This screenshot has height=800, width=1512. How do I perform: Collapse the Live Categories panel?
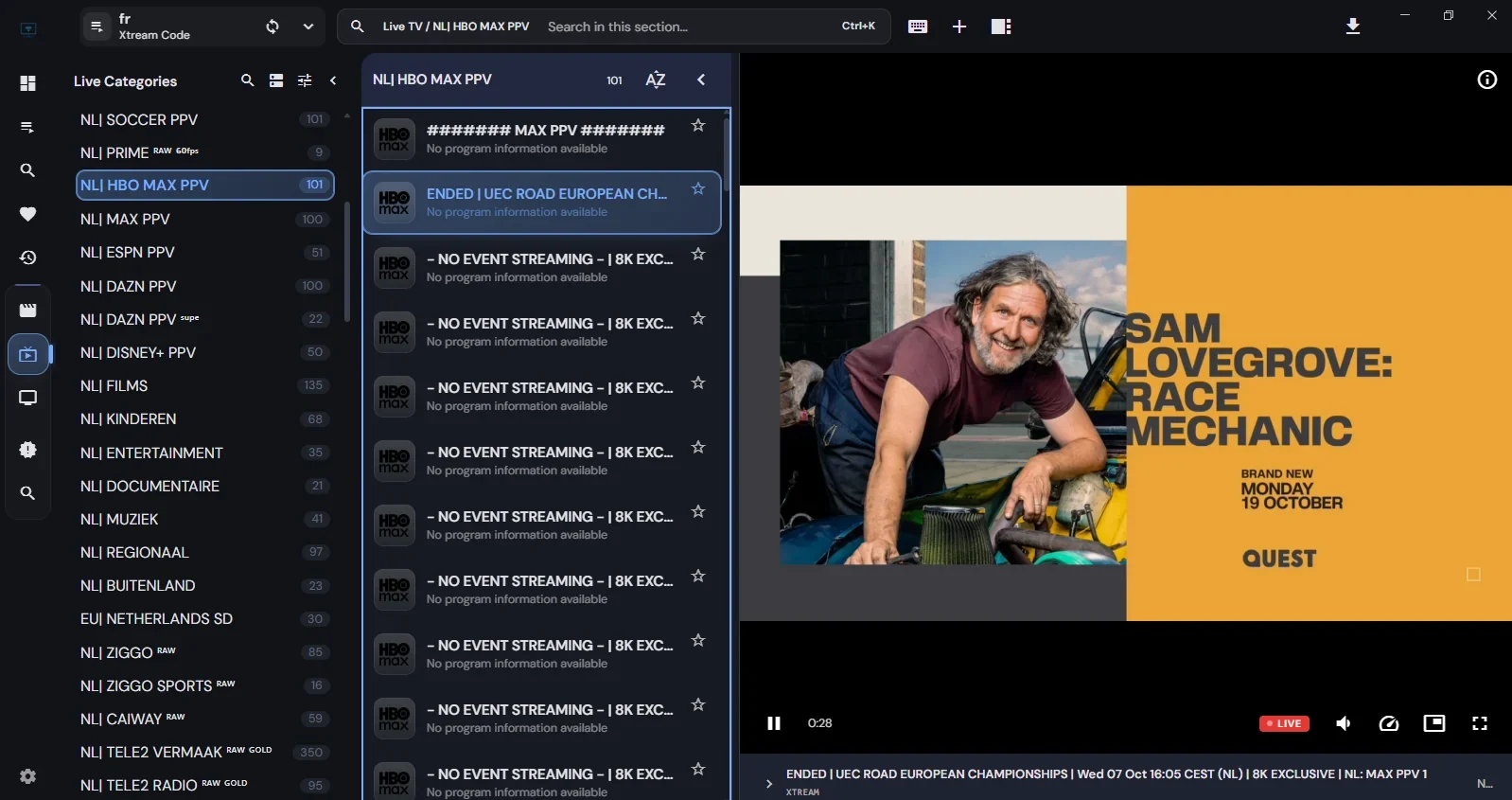(333, 80)
